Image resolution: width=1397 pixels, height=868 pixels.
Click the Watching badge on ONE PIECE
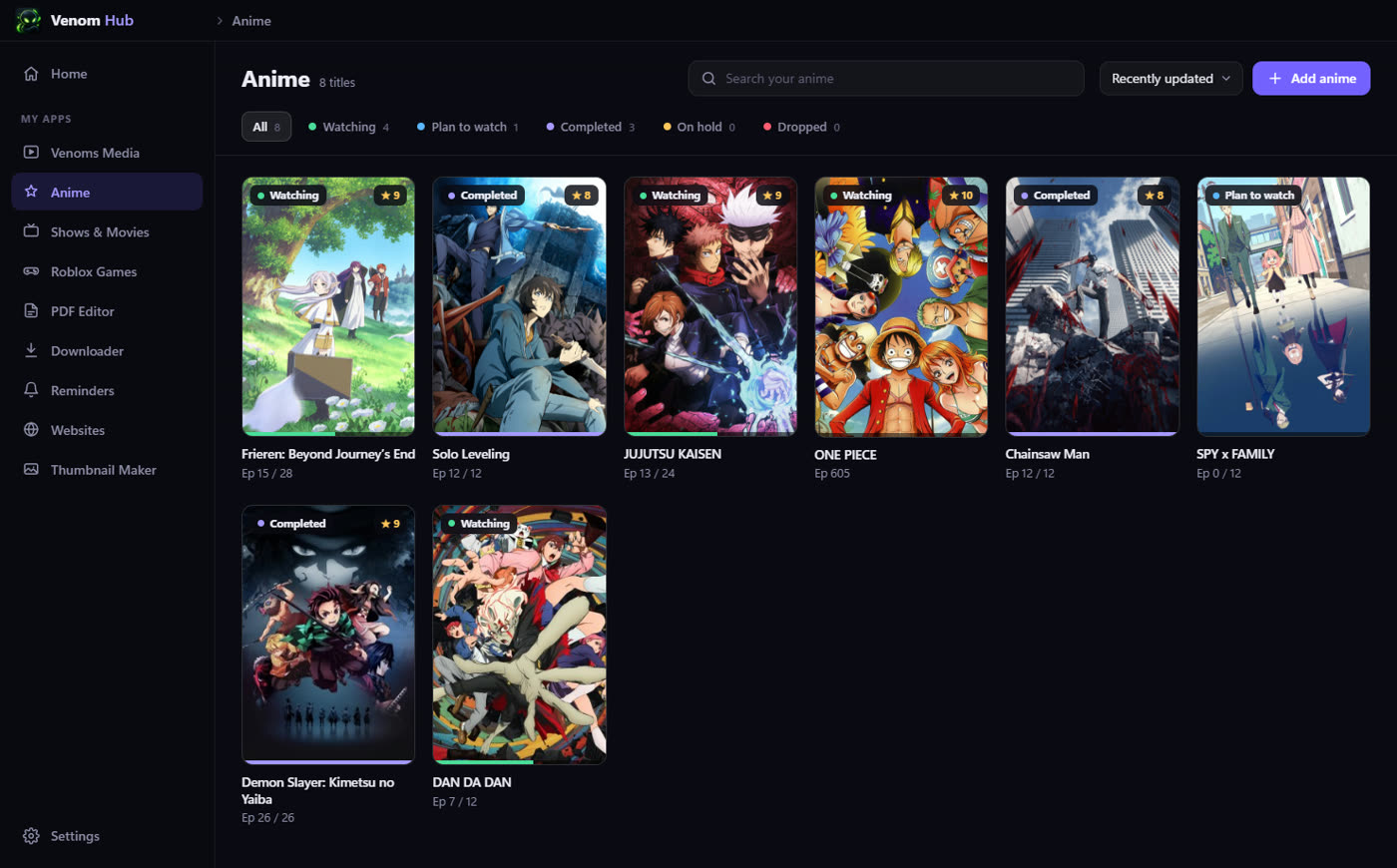[x=861, y=196]
